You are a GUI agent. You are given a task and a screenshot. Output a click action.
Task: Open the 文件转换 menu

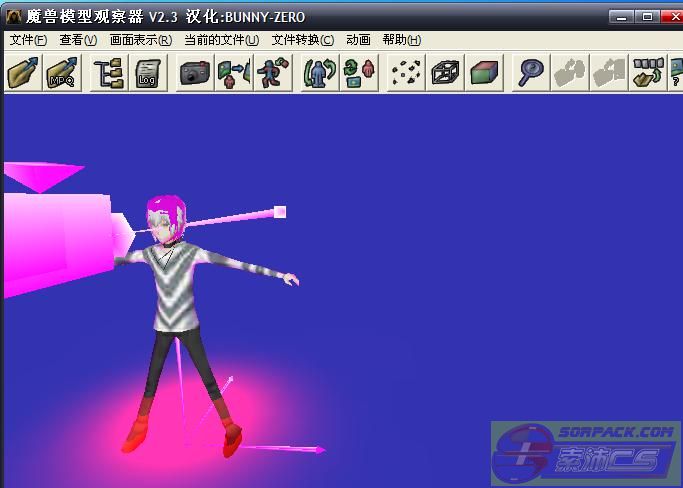(x=302, y=40)
